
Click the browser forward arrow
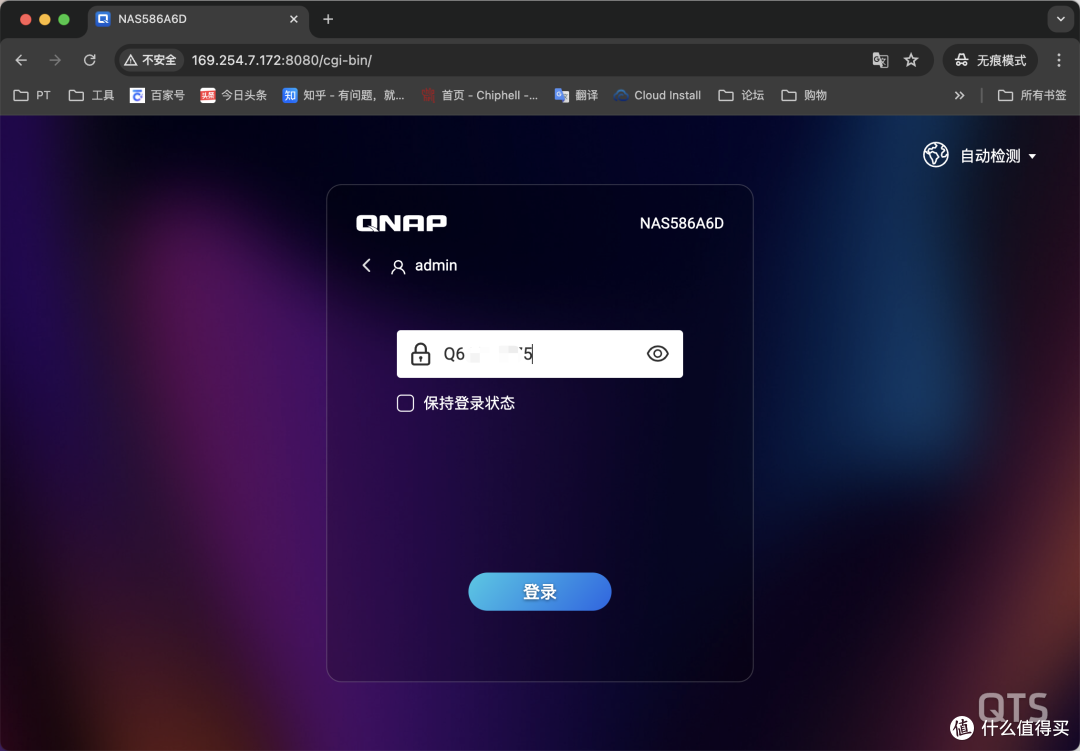[55, 61]
